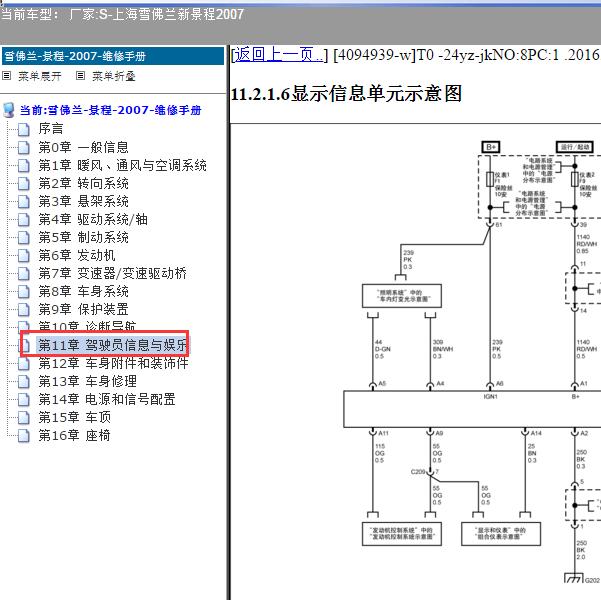Viewport: 601px width, 600px height.
Task: Click the 菜单展开 expand icon
Action: pyautogui.click(x=6, y=76)
